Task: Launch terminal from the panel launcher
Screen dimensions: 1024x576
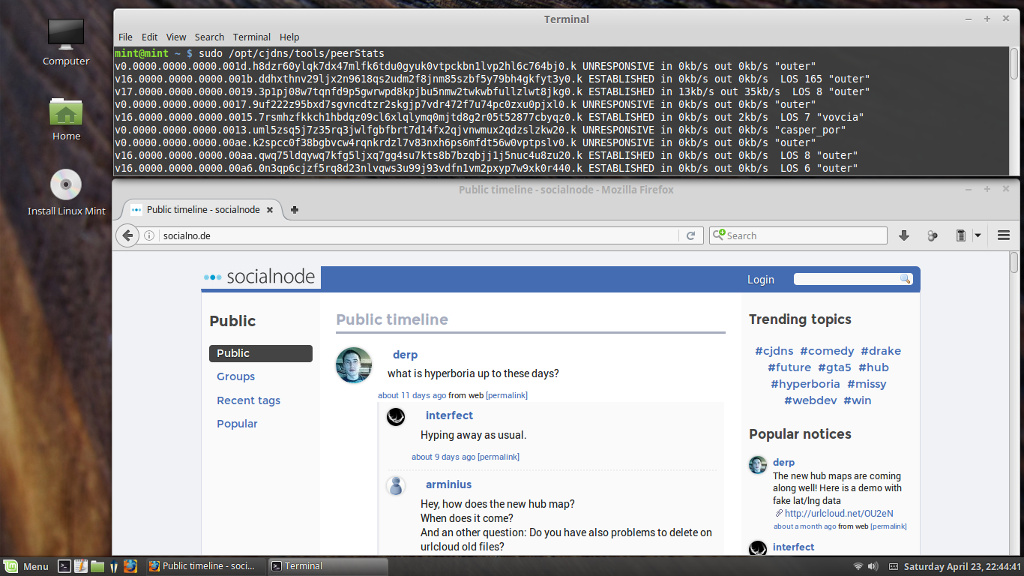Action: tap(64, 566)
